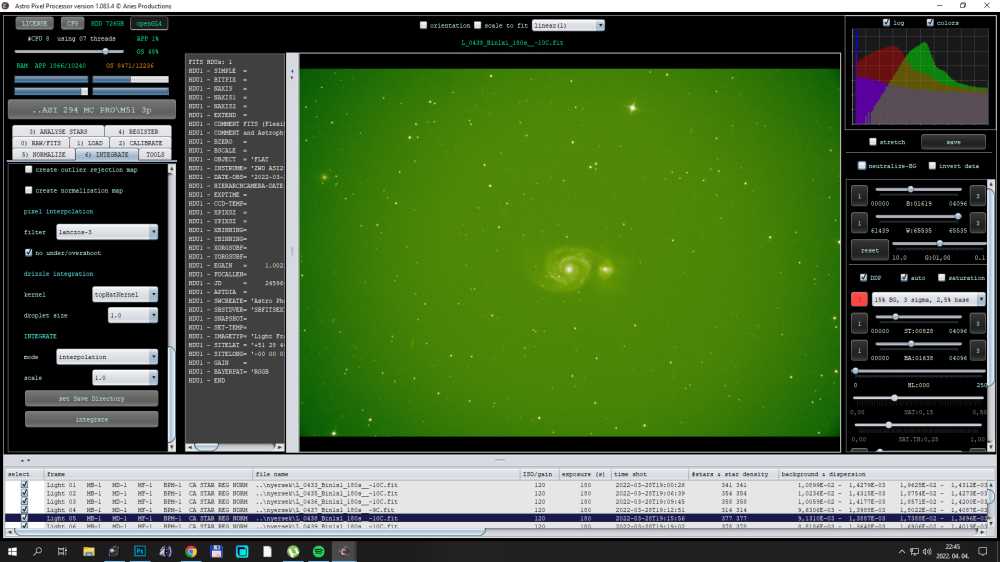
Task: Click the ASI 294 MC PRO working directory button
Action: tap(92, 110)
